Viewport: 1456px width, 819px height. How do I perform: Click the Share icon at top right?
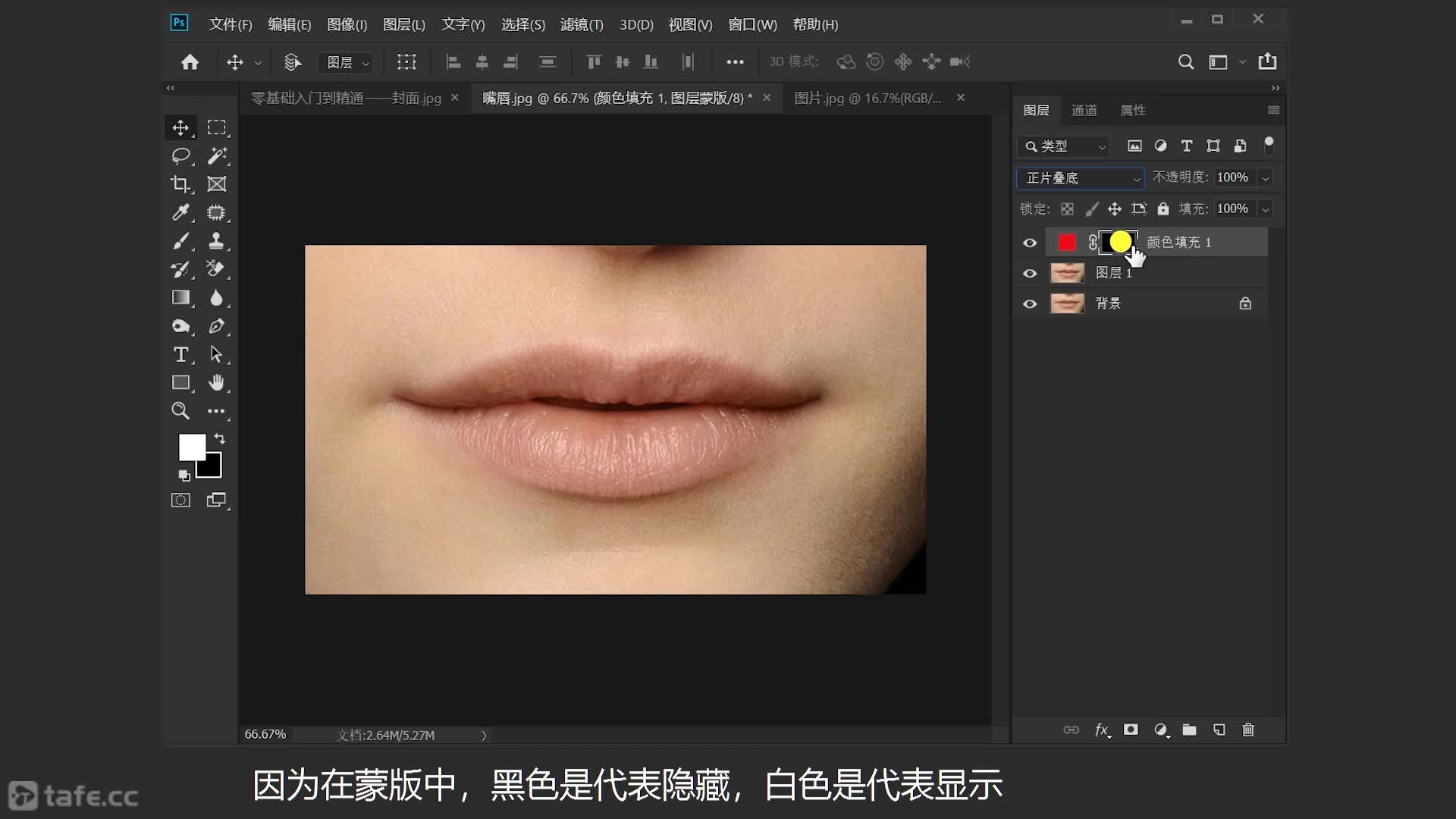tap(1267, 61)
